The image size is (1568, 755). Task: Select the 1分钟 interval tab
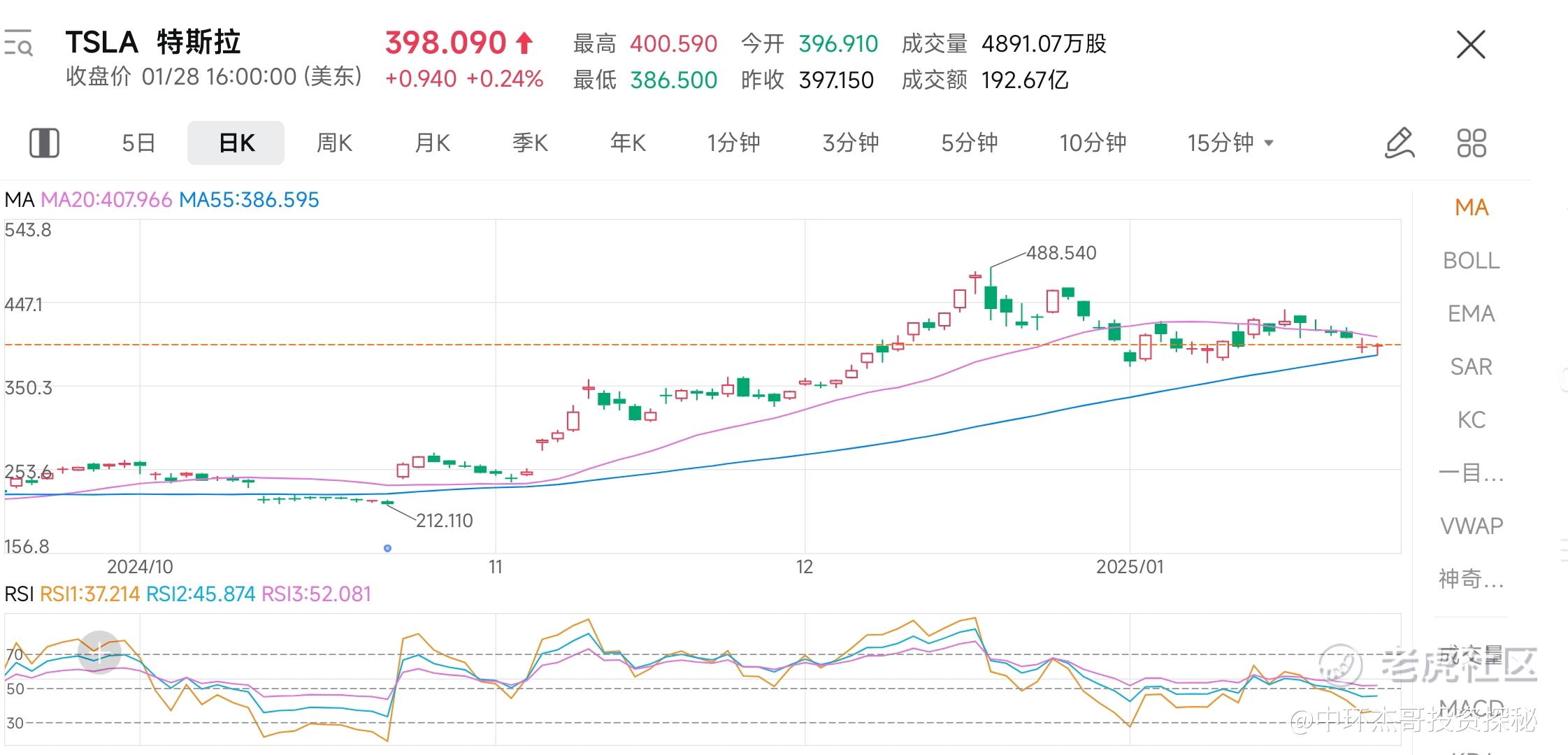coord(733,143)
